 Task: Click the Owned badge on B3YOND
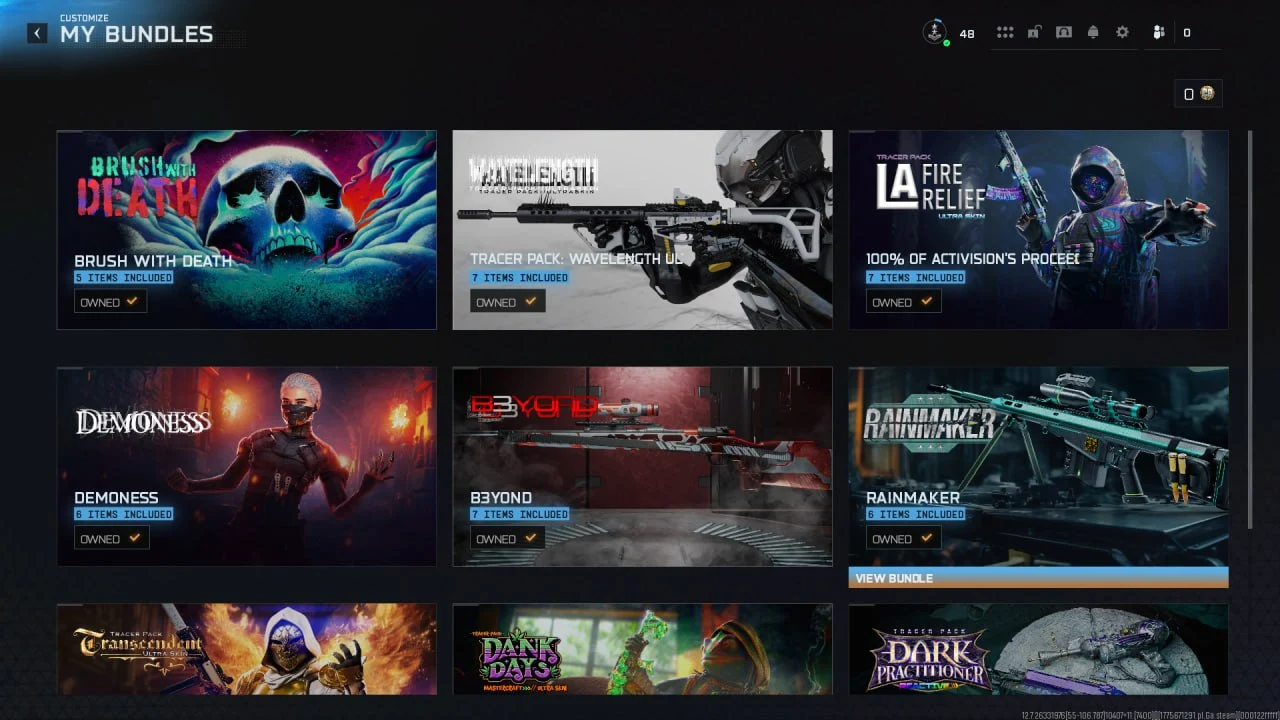[x=507, y=538]
